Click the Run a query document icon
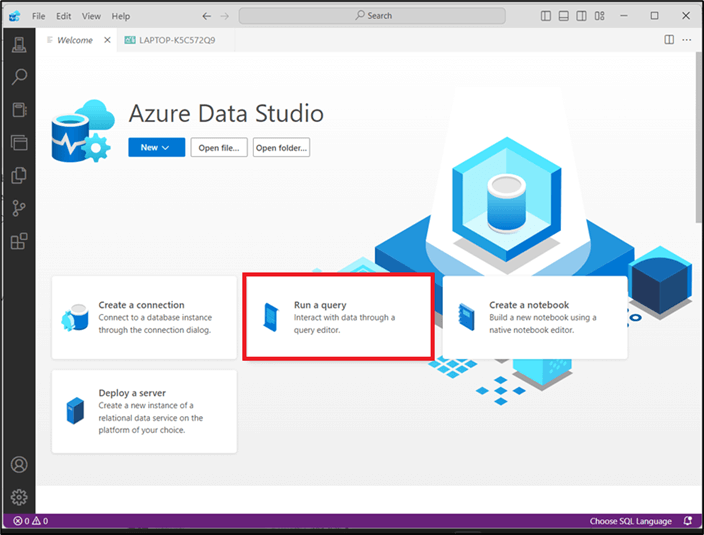The width and height of the screenshot is (704, 535). [271, 317]
